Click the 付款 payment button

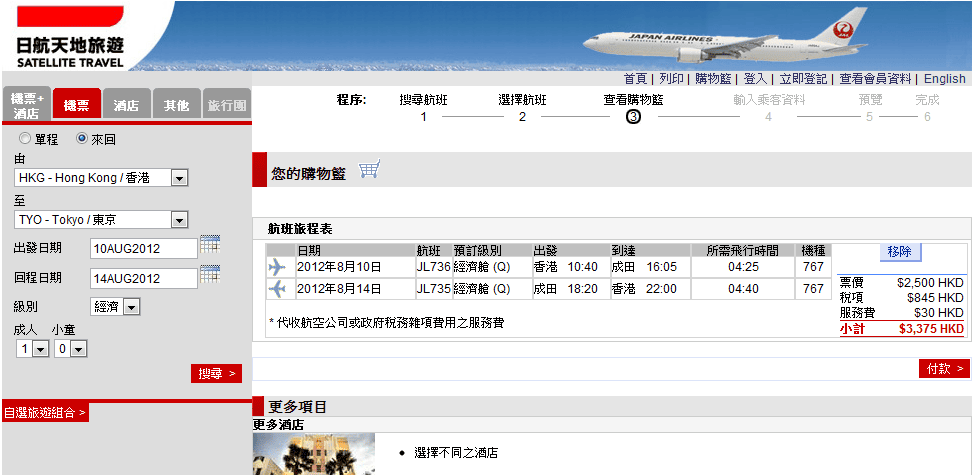[944, 369]
